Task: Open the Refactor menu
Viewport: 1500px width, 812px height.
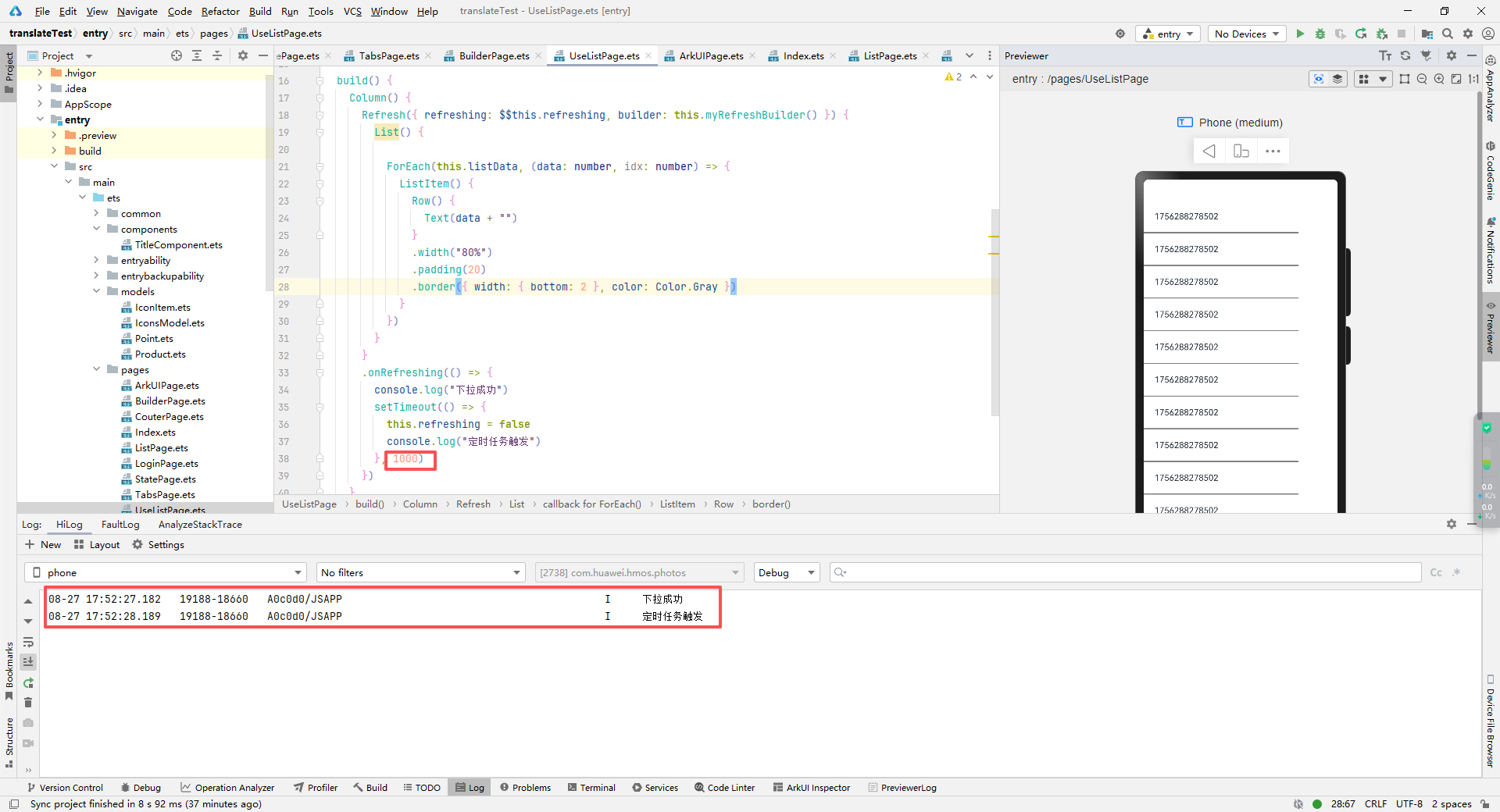Action: (x=220, y=11)
